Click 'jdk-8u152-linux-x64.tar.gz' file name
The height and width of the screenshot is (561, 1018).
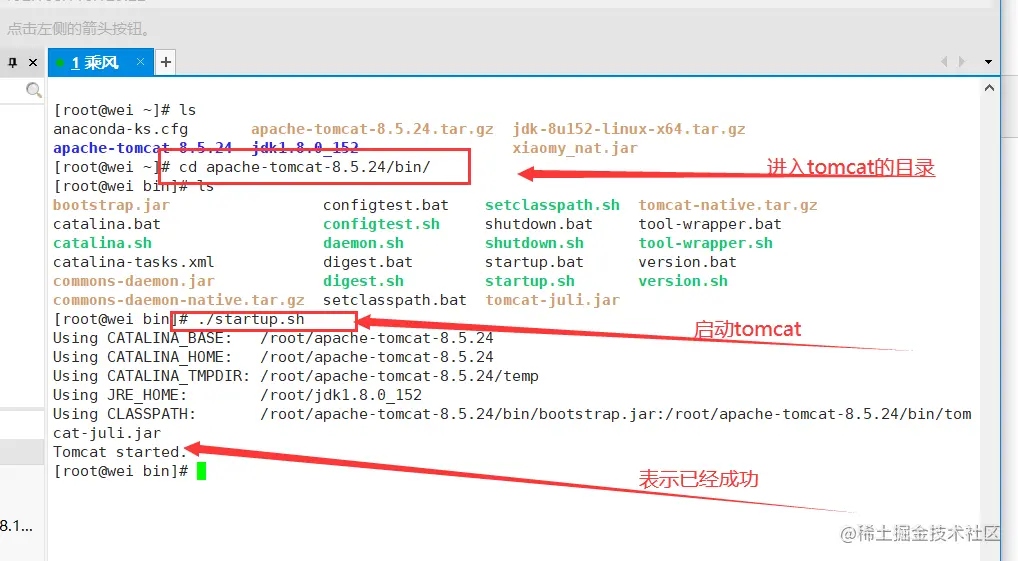(629, 129)
